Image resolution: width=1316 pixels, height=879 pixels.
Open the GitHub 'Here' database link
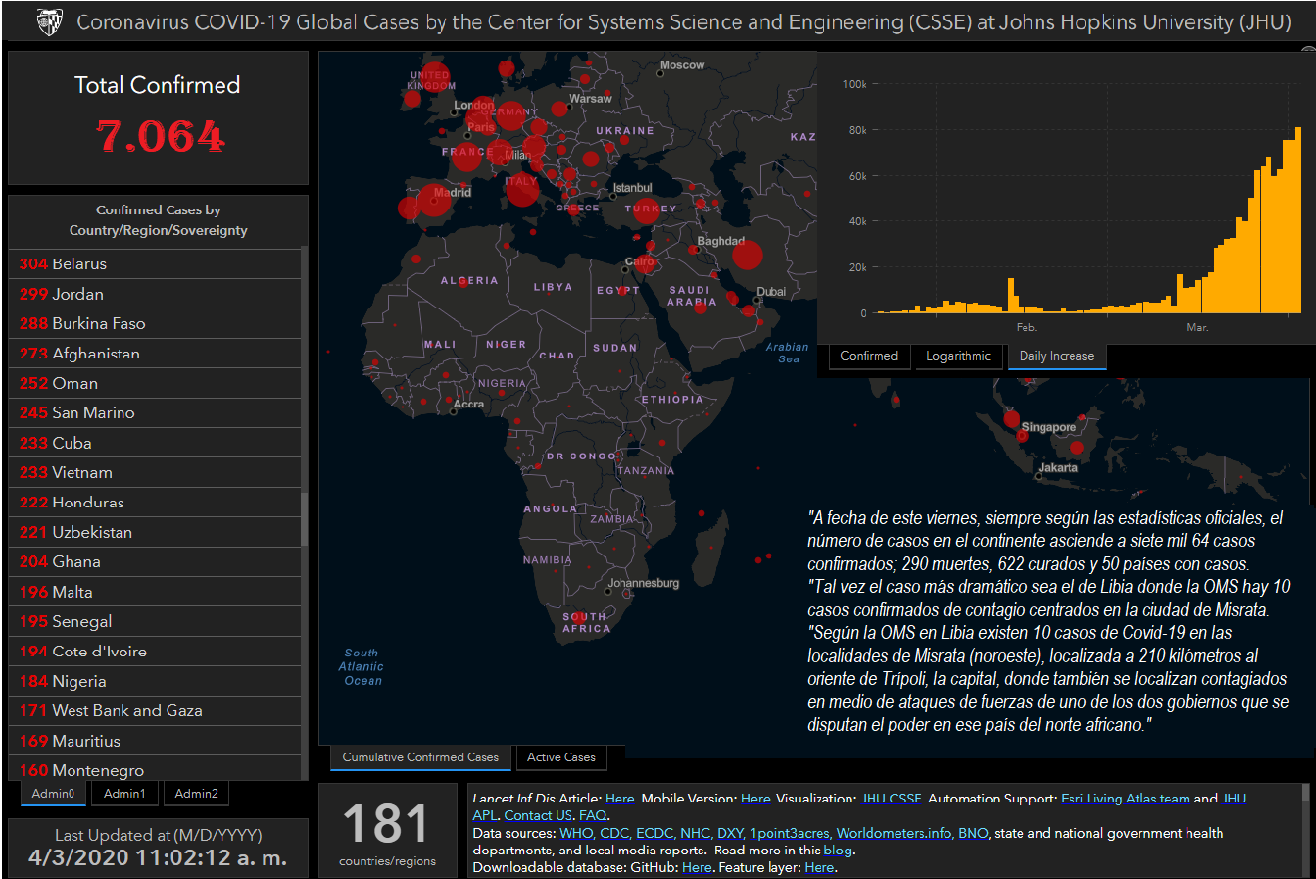[x=696, y=867]
